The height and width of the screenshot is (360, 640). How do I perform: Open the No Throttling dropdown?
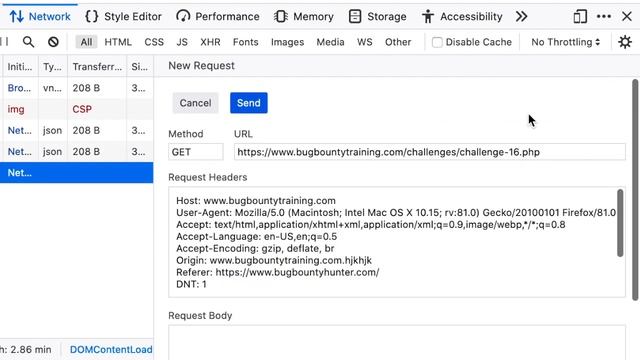pyautogui.click(x=566, y=42)
